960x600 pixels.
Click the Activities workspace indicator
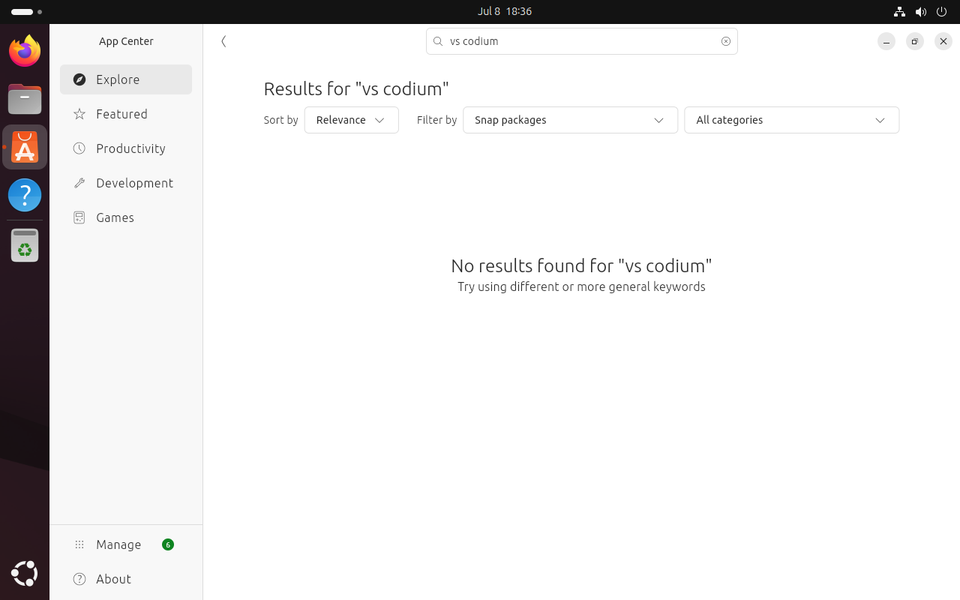click(26, 12)
